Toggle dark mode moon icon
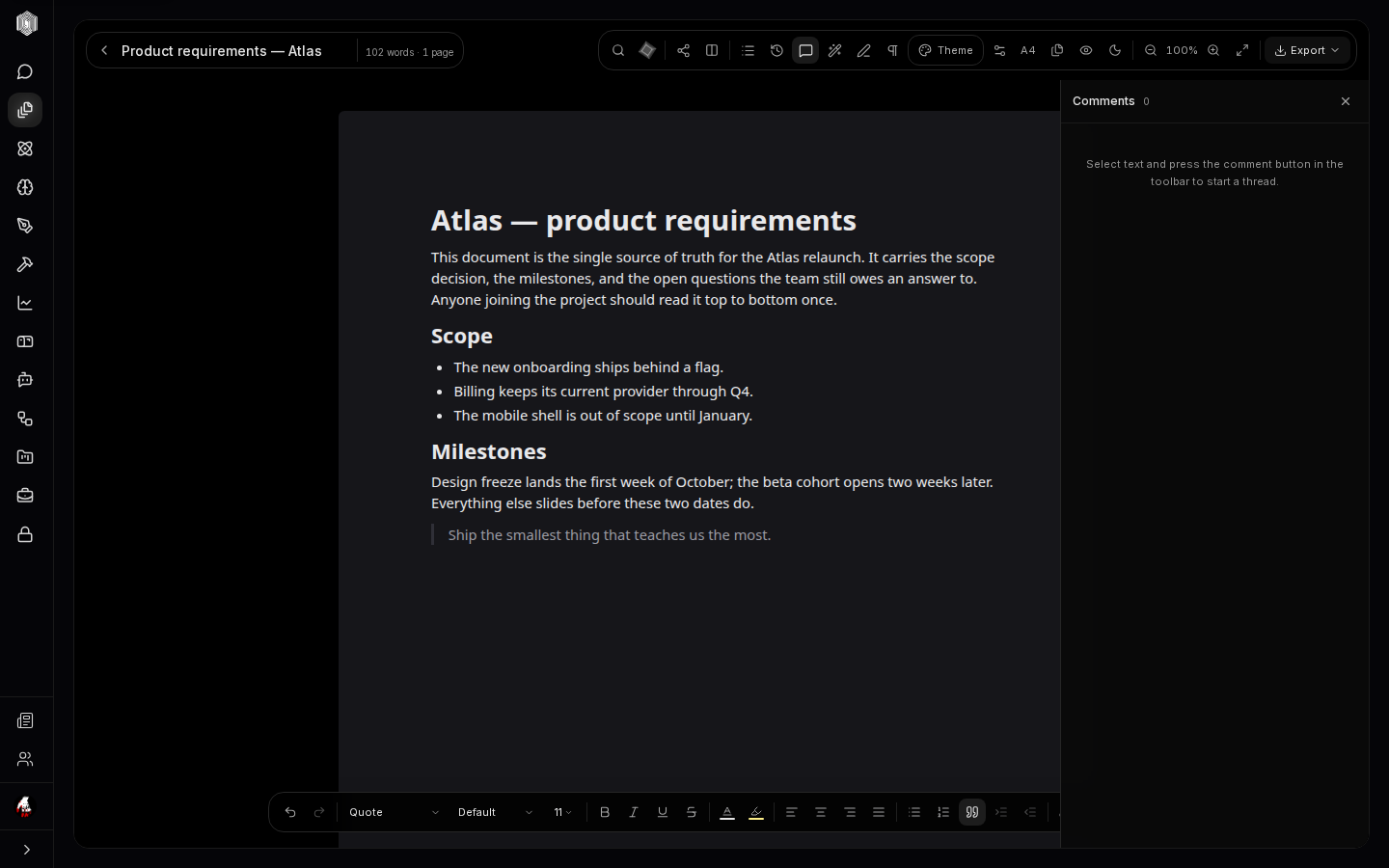The height and width of the screenshot is (868, 1389). [x=1115, y=51]
